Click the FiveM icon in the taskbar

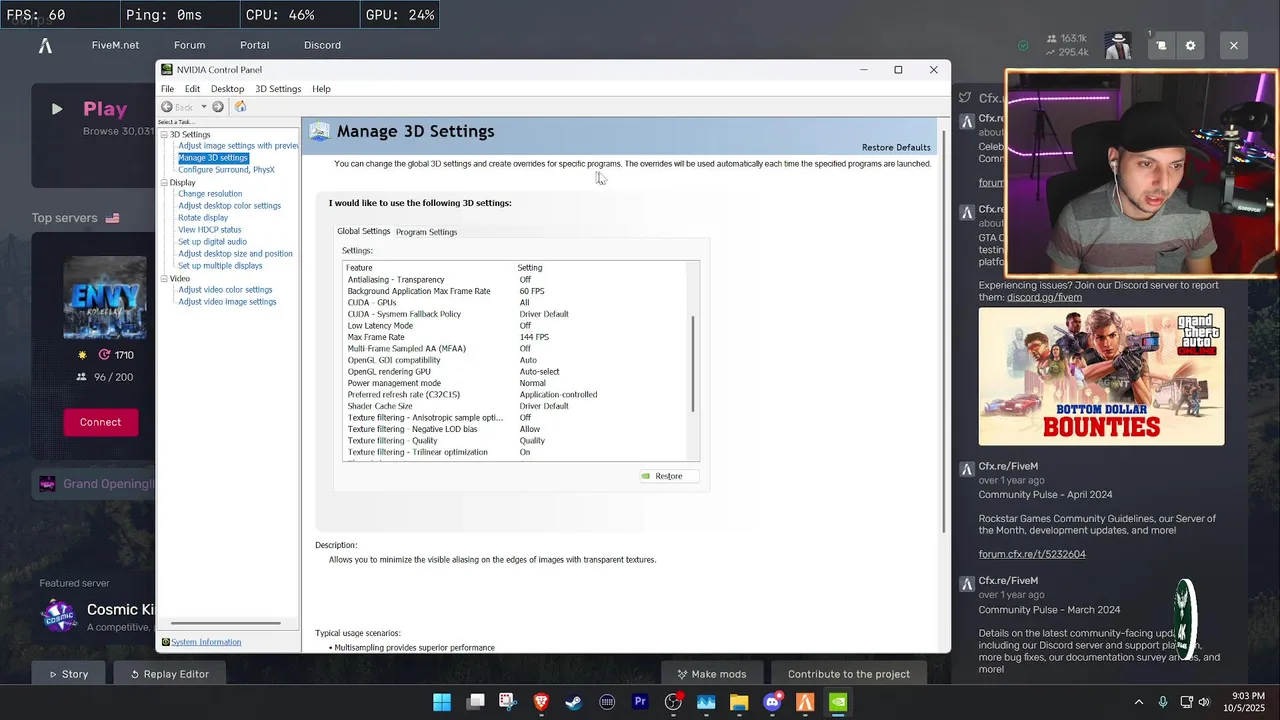pyautogui.click(x=805, y=702)
